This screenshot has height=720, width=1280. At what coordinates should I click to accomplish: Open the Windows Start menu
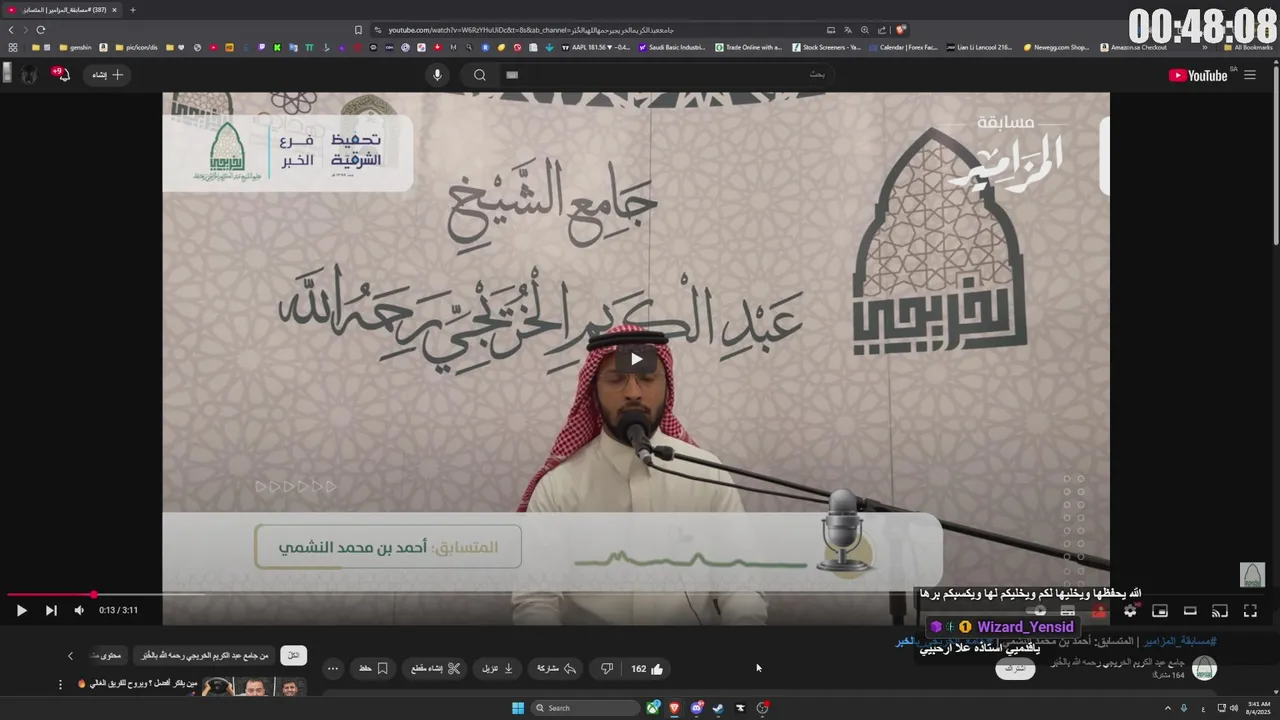pos(518,708)
